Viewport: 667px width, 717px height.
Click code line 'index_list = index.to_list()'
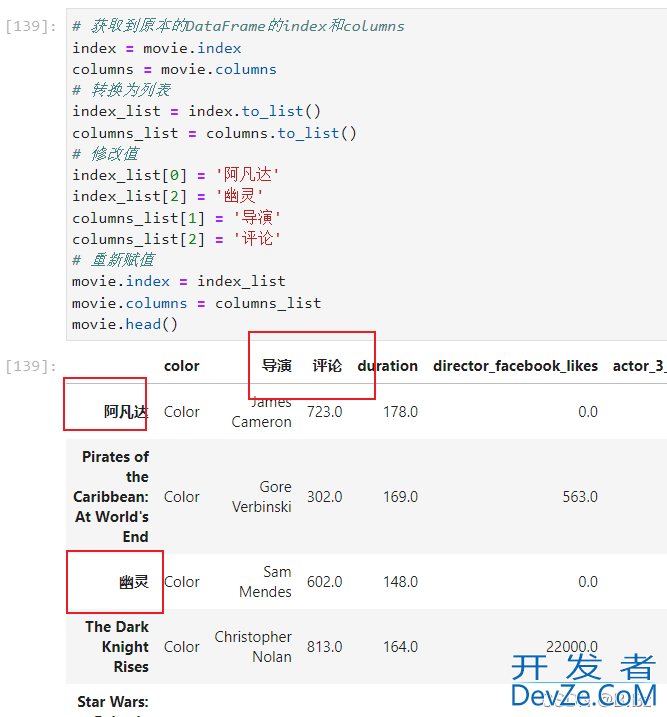pyautogui.click(x=197, y=112)
